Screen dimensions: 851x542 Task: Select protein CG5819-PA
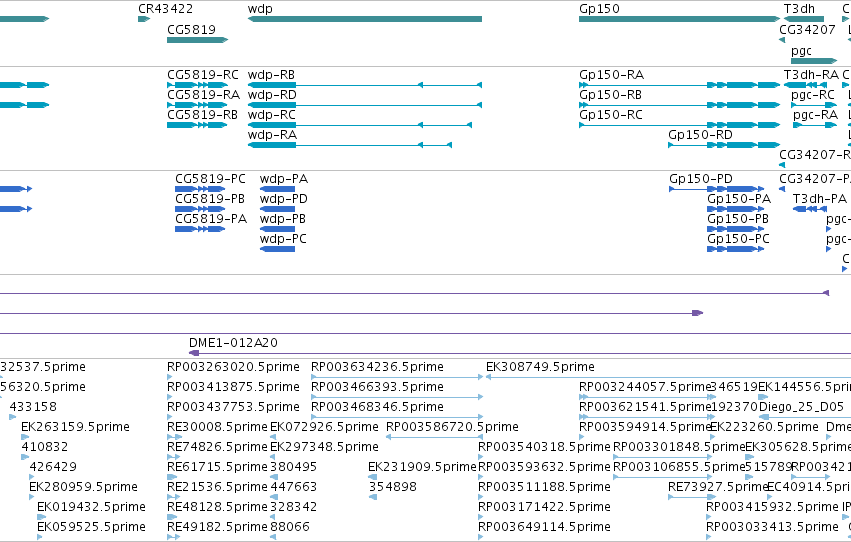pos(200,229)
